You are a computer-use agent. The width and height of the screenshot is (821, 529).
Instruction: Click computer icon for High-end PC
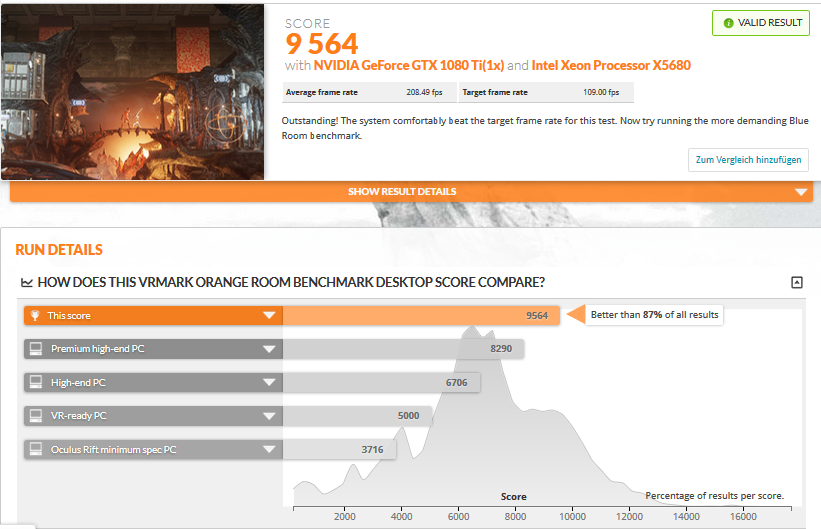coord(36,382)
